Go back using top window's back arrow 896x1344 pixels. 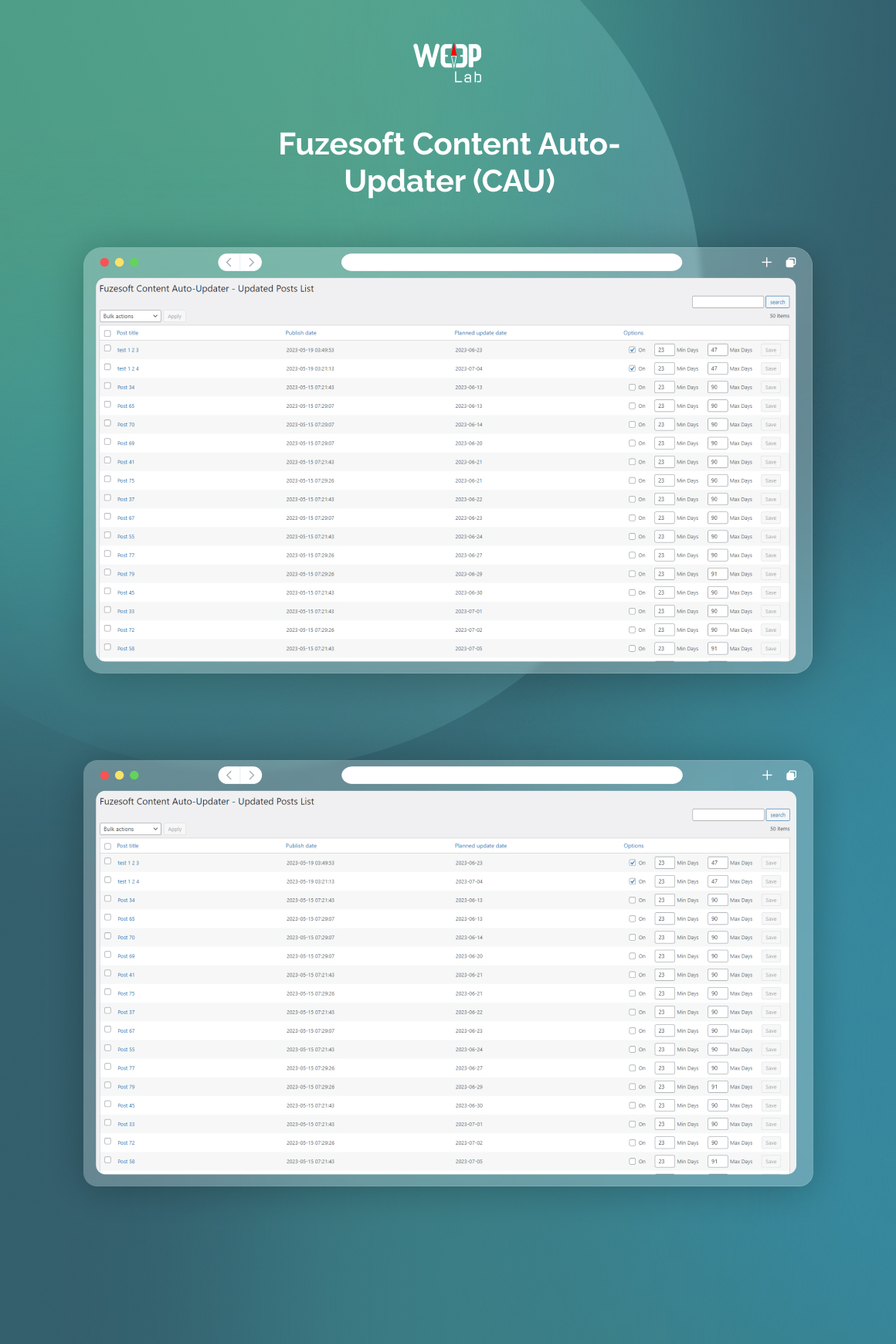[229, 263]
